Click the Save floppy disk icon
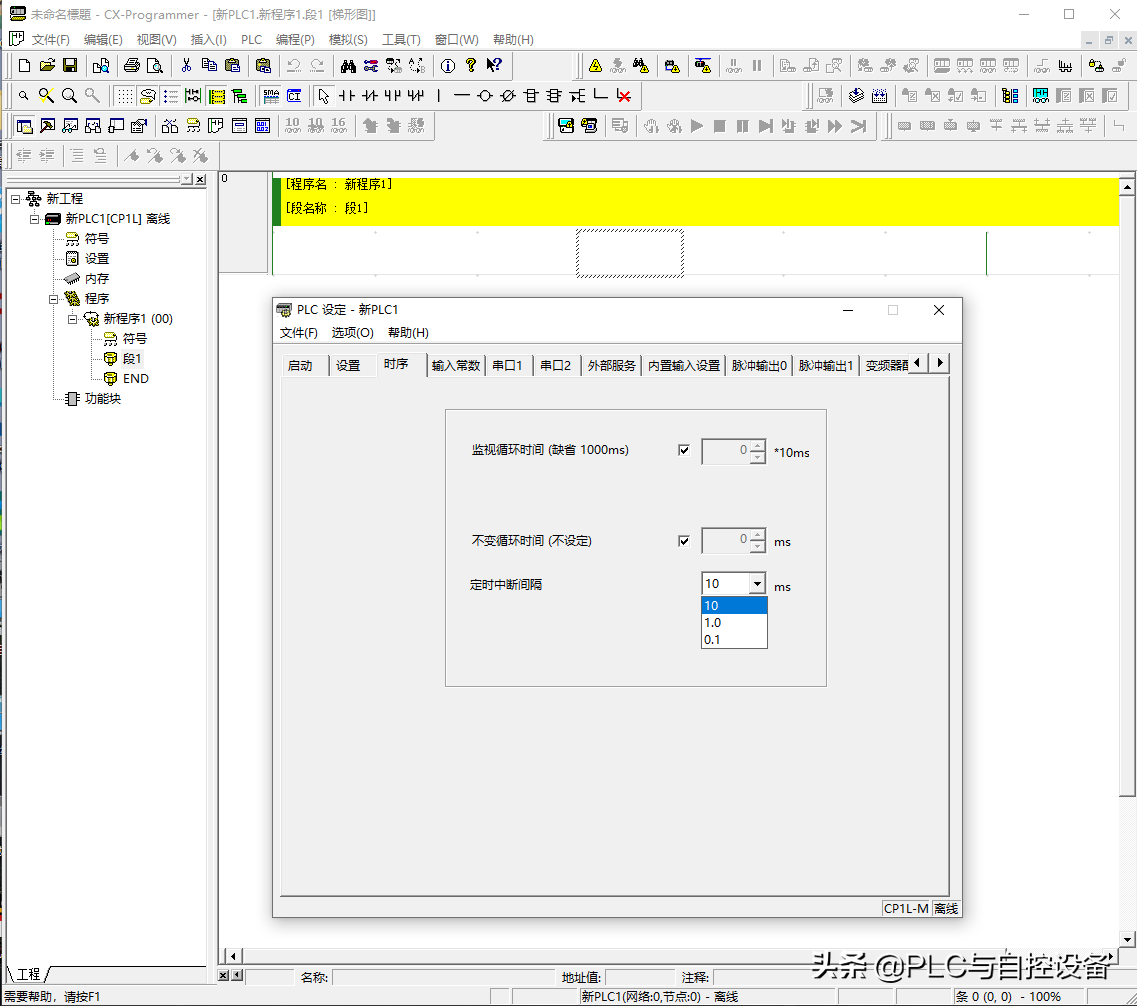Image resolution: width=1137 pixels, height=1006 pixels. coord(70,66)
